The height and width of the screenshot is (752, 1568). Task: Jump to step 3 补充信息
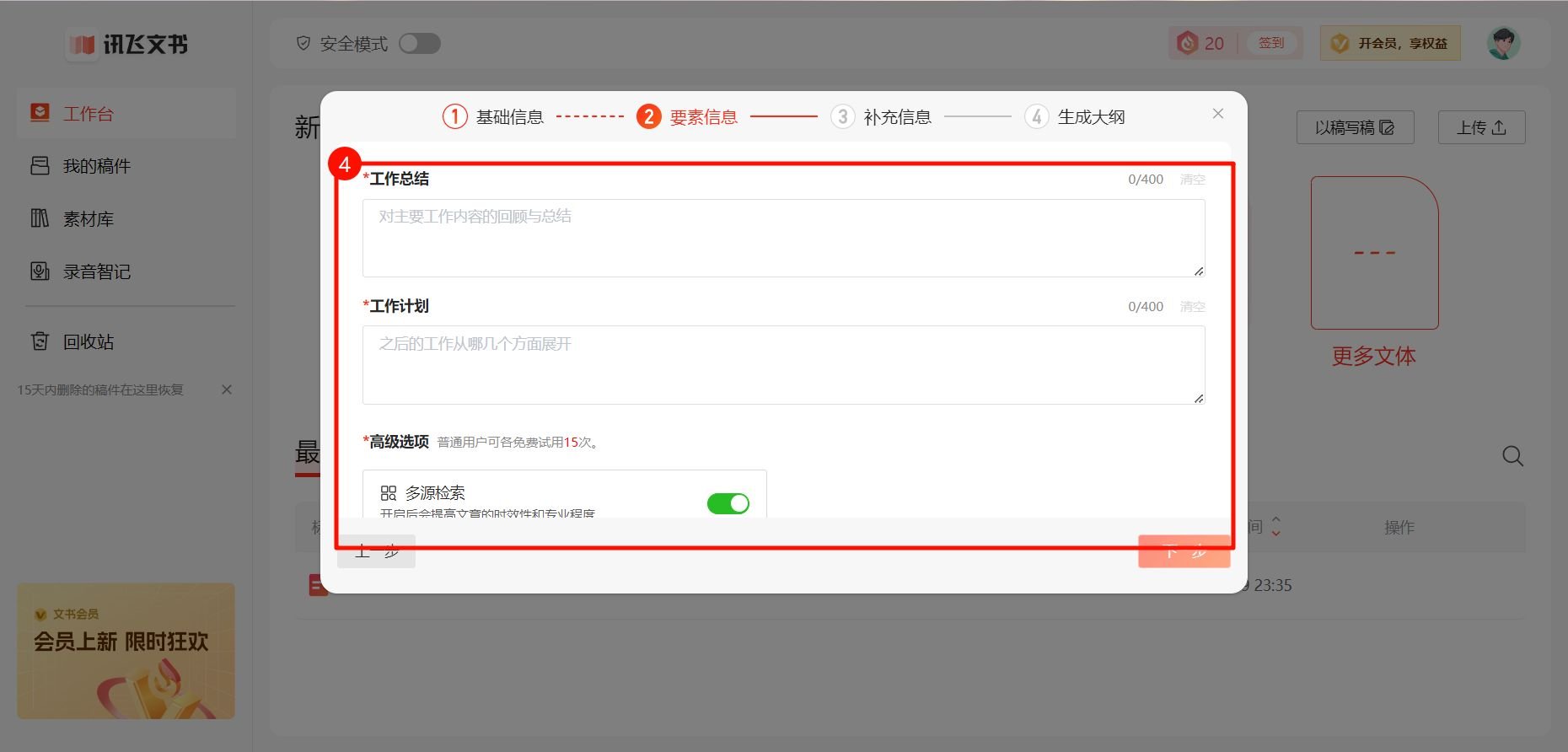click(x=881, y=116)
